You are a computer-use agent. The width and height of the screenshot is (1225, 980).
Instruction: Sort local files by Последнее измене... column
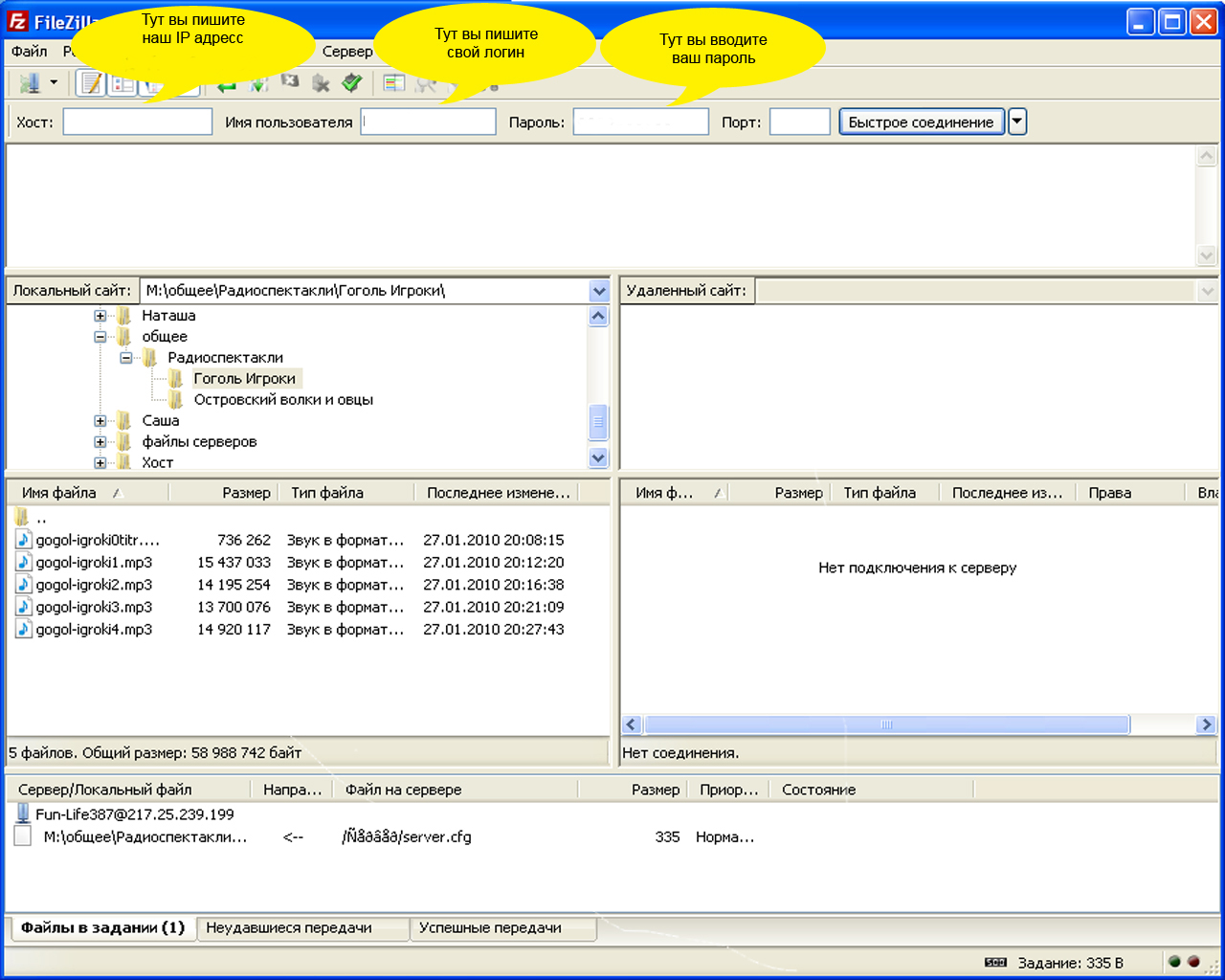[499, 493]
